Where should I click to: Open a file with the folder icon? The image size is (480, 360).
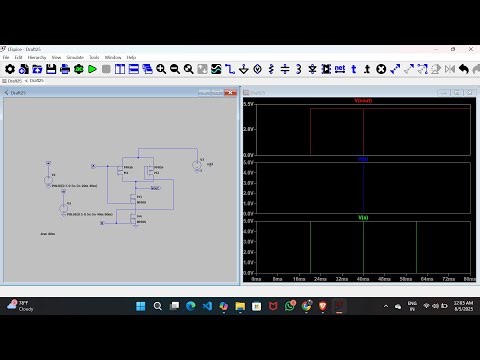click(37, 69)
